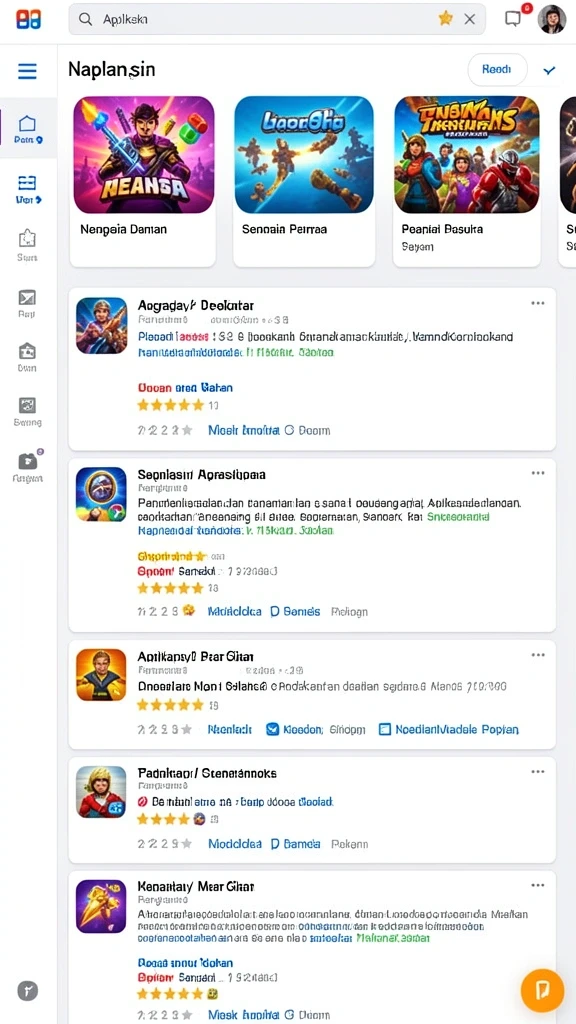Open three-dot menu for Seqnlasm Aprastipoaia
This screenshot has height=1024, width=576.
[x=537, y=473]
